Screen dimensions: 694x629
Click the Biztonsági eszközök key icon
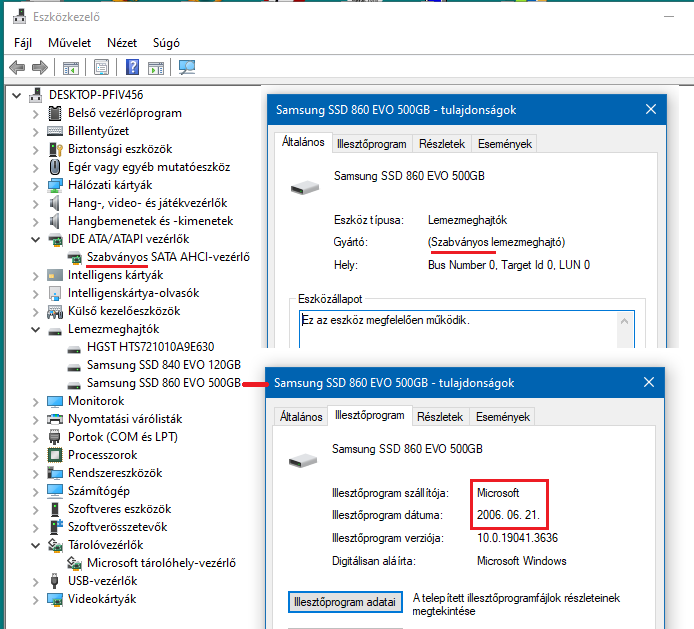pos(55,149)
